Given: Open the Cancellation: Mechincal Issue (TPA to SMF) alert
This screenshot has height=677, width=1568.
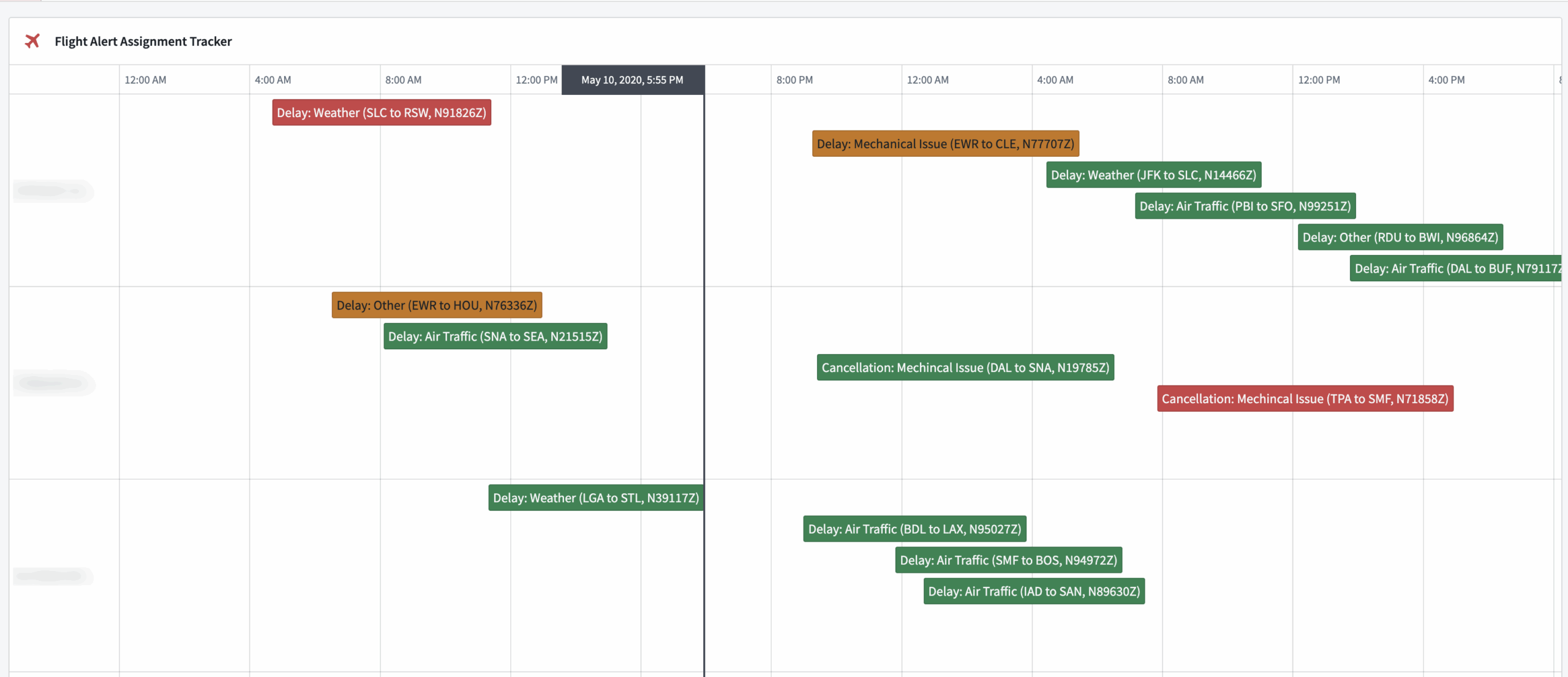Looking at the screenshot, I should point(1305,398).
